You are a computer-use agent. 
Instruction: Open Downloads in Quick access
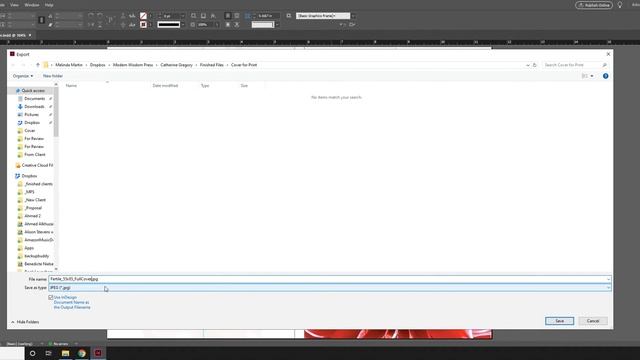34,107
